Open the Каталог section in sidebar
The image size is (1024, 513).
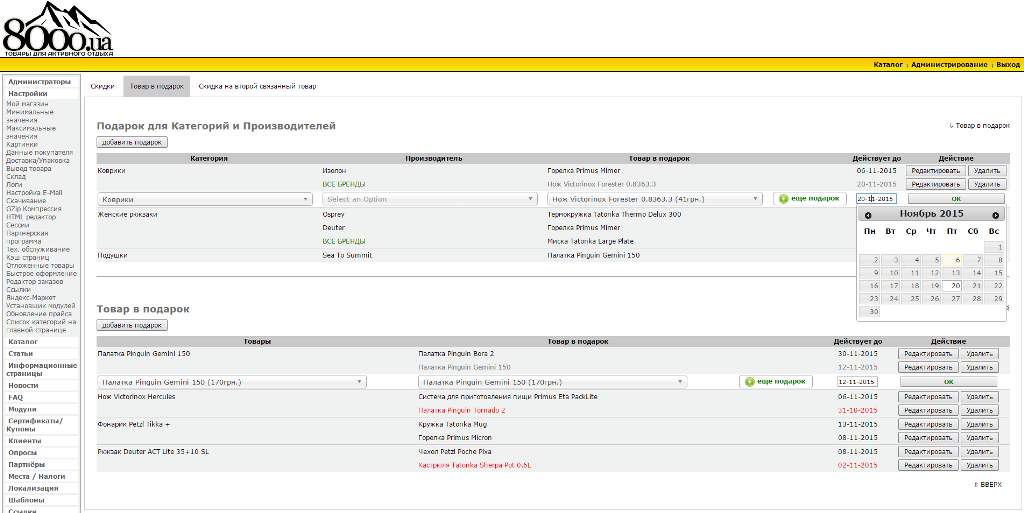tap(23, 341)
